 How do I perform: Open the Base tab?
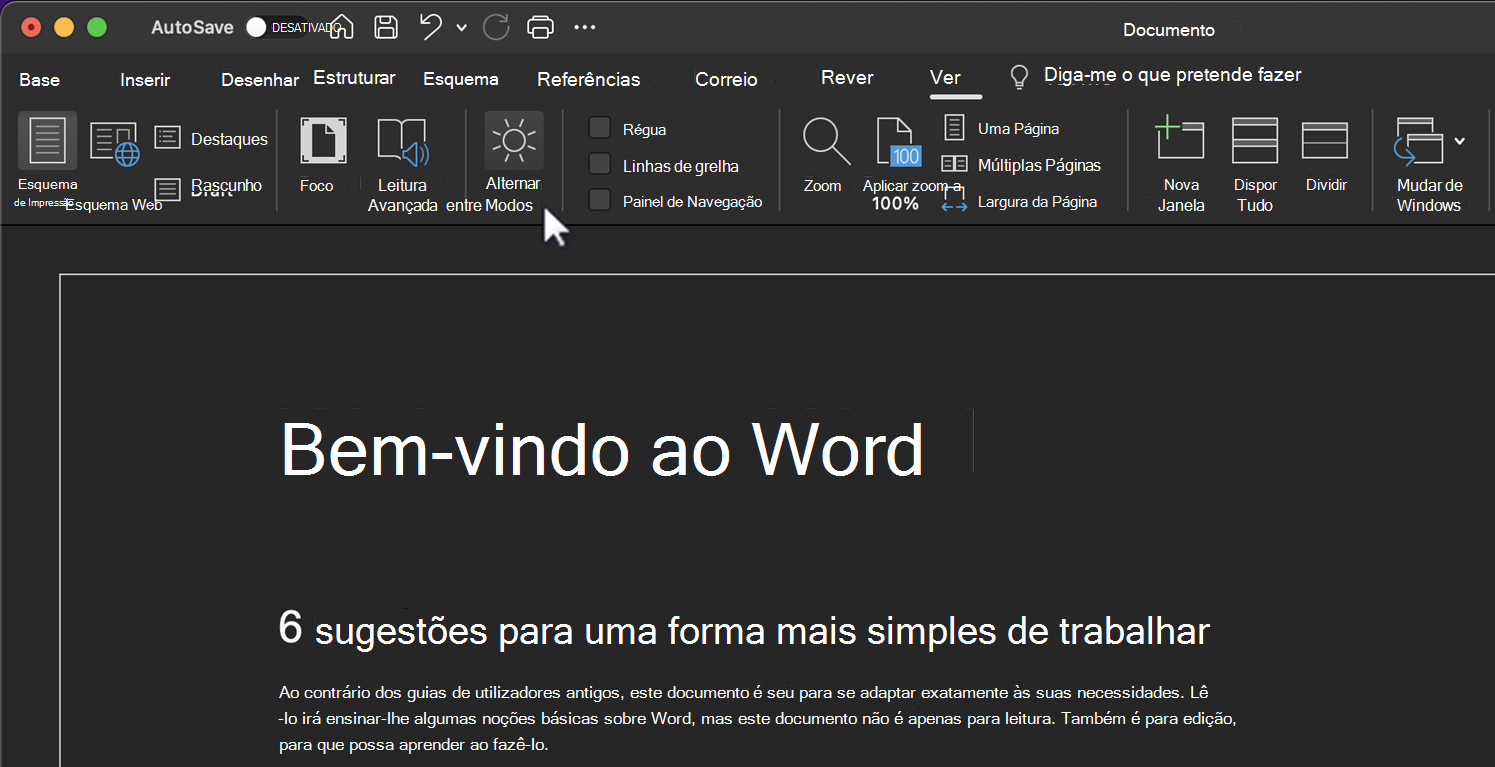coord(40,80)
